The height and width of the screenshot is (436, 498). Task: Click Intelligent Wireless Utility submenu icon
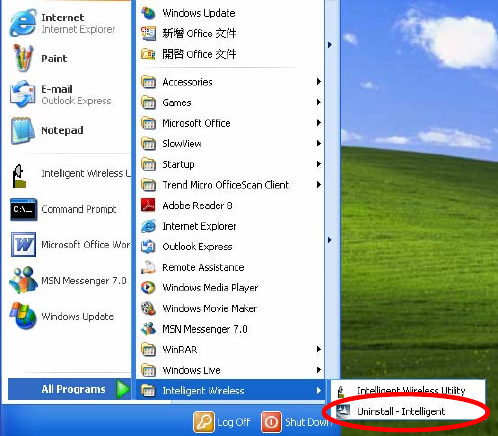(341, 391)
